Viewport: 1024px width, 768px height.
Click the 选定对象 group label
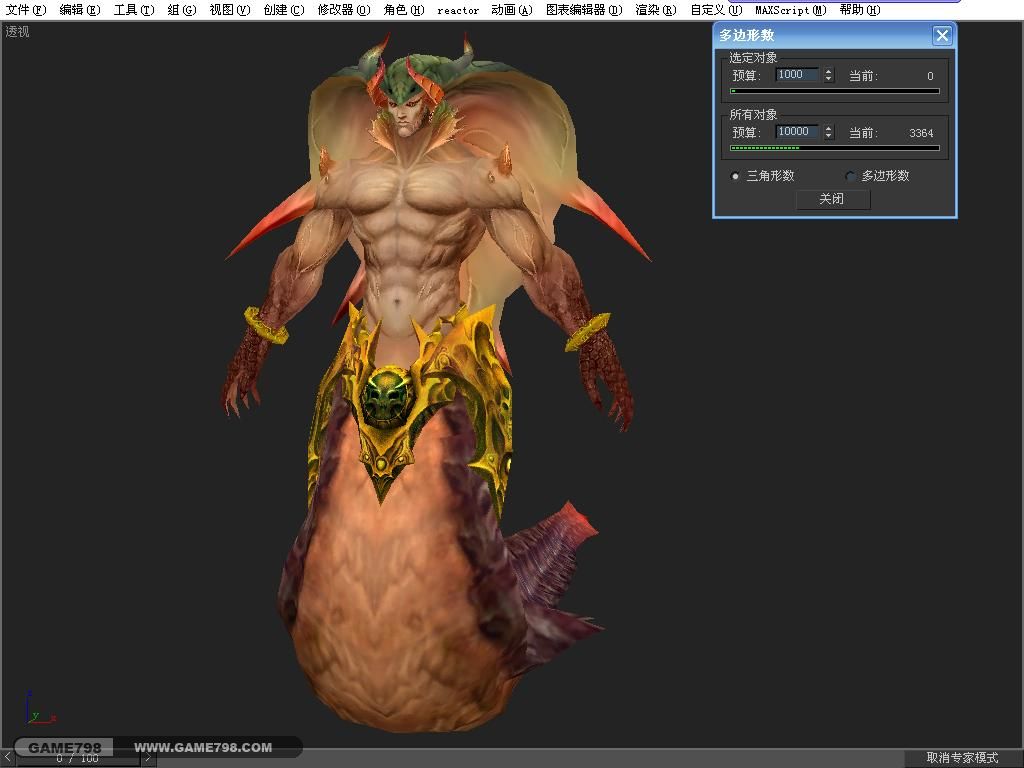pyautogui.click(x=753, y=58)
